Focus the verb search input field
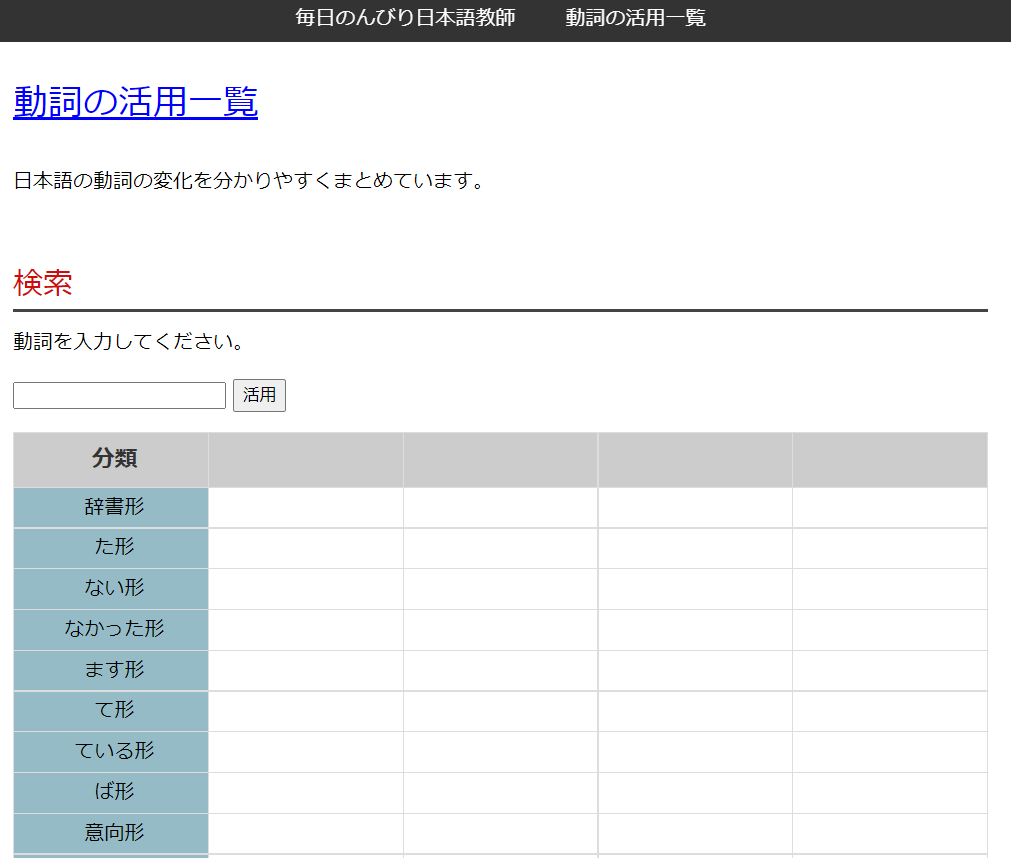This screenshot has width=1011, height=858. tap(119, 395)
